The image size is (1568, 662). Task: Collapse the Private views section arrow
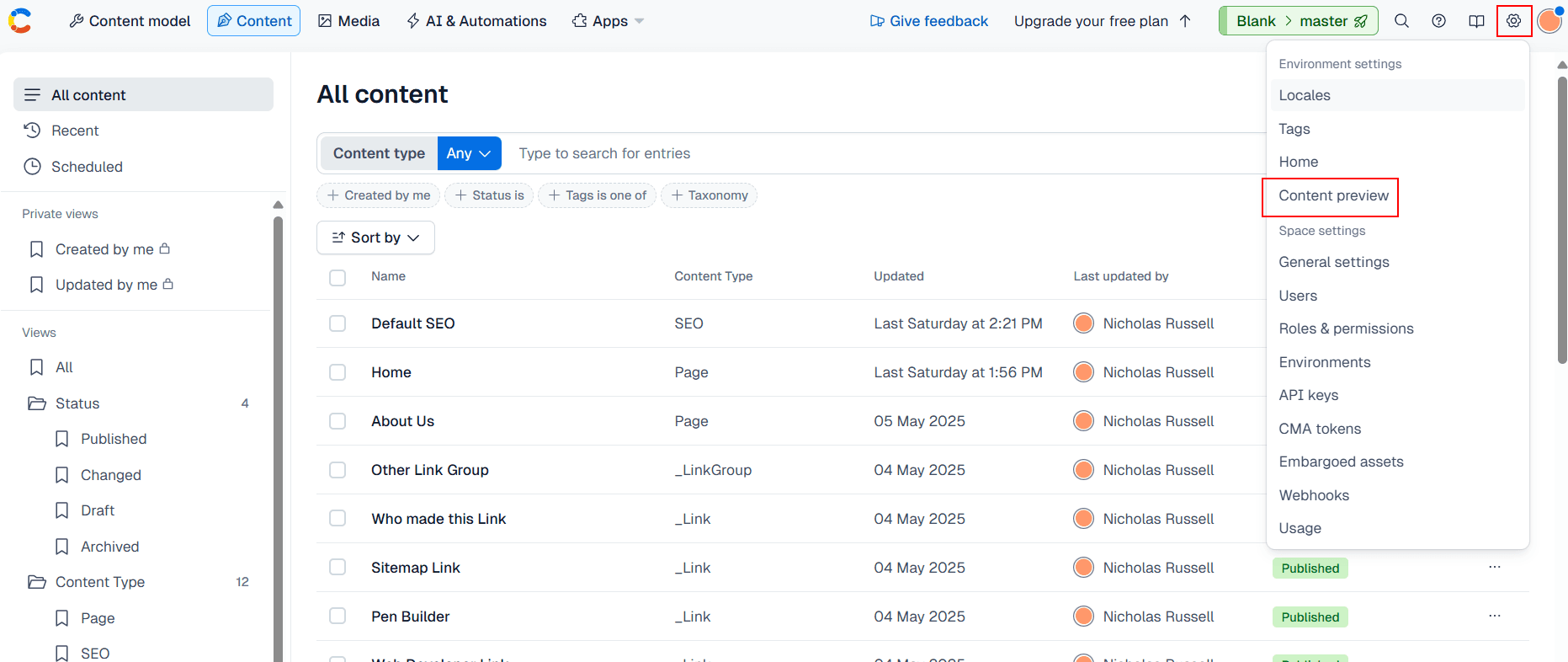278,206
